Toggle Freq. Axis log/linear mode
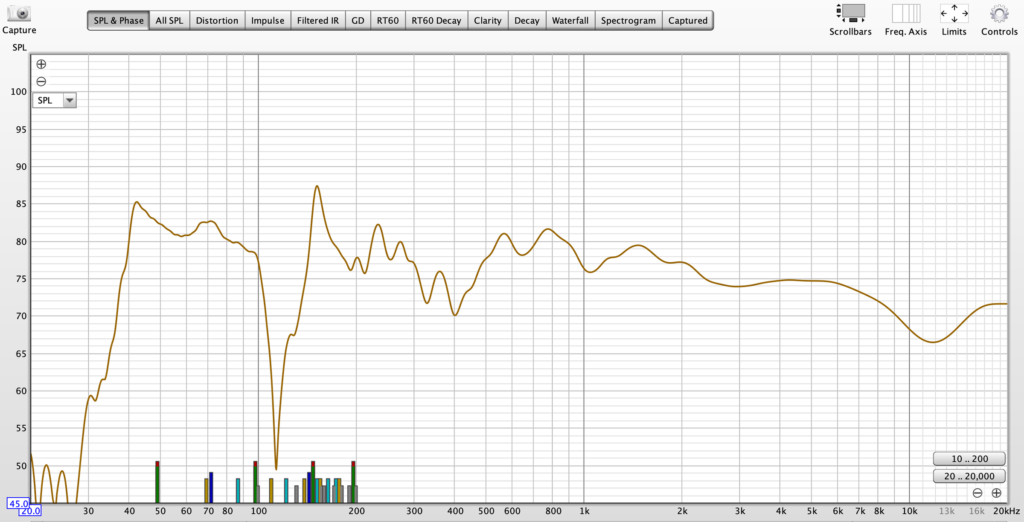Viewport: 1024px width, 522px height. tap(906, 13)
